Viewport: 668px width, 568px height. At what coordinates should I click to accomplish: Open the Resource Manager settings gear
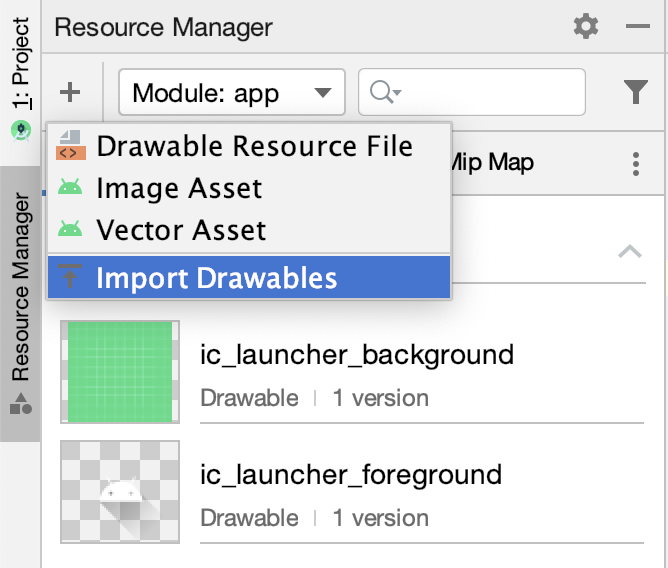tap(586, 27)
